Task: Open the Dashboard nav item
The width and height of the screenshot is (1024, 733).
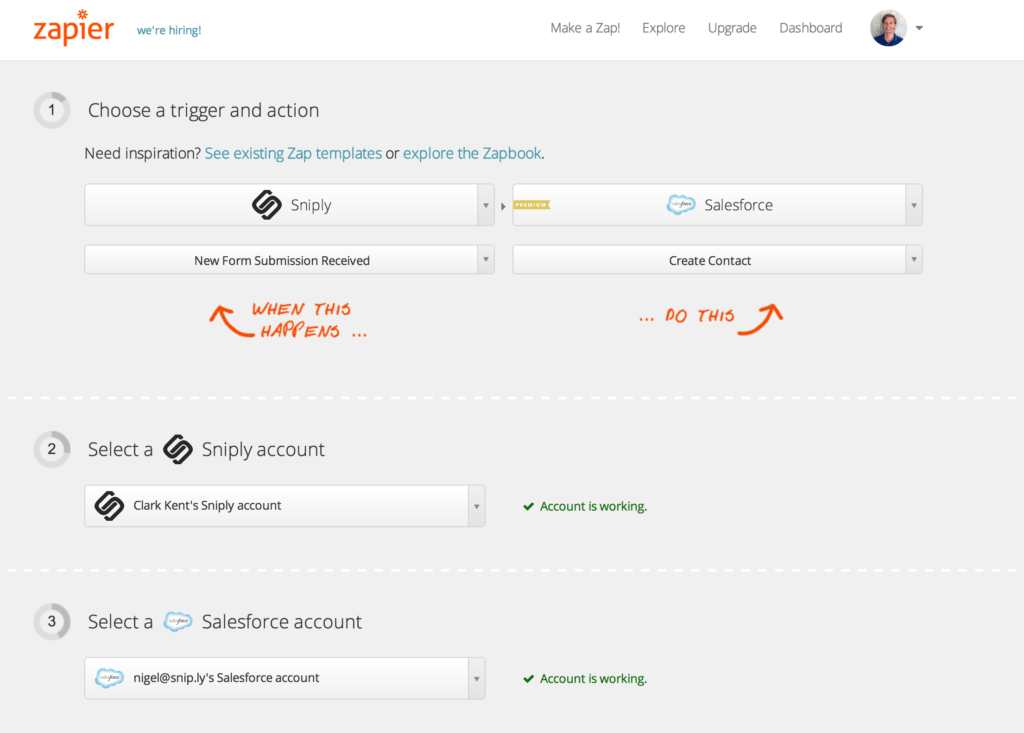Action: coord(811,28)
